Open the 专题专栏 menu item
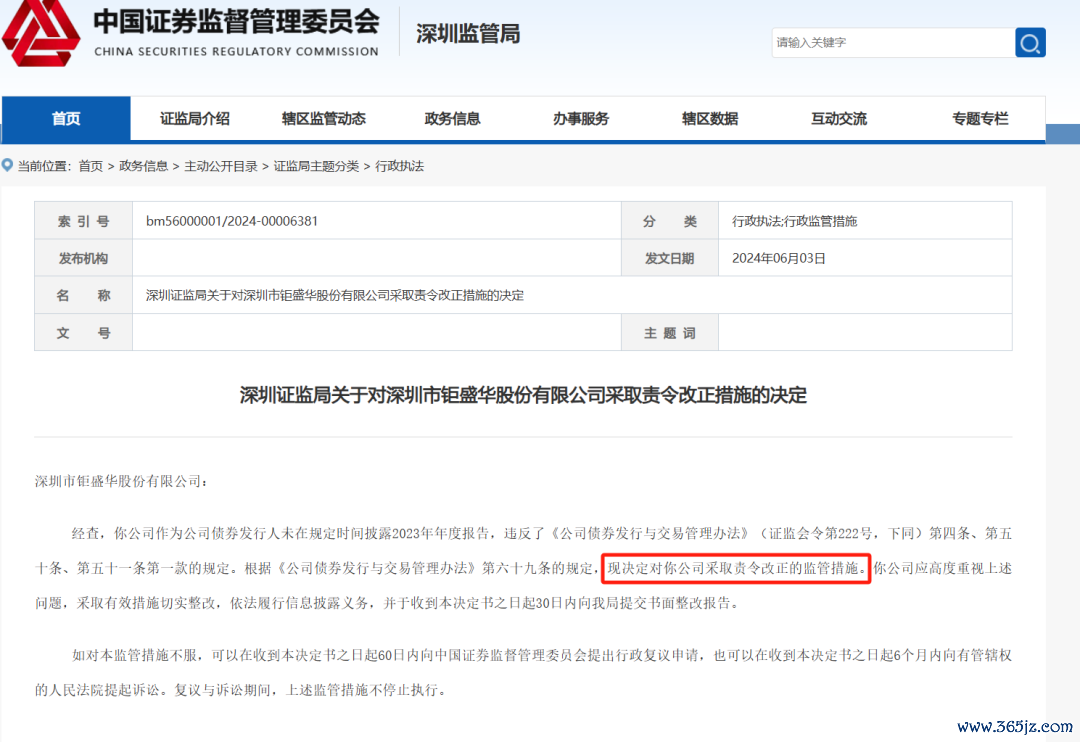Screen dimensions: 1080x742 pos(980,118)
